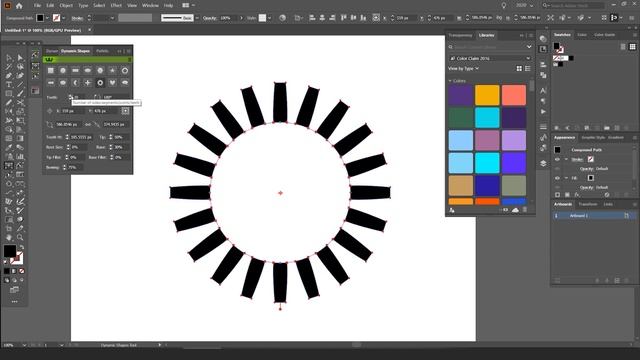This screenshot has width=640, height=360.
Task: Open Color Claim 2016 library dropdown
Action: [490, 58]
